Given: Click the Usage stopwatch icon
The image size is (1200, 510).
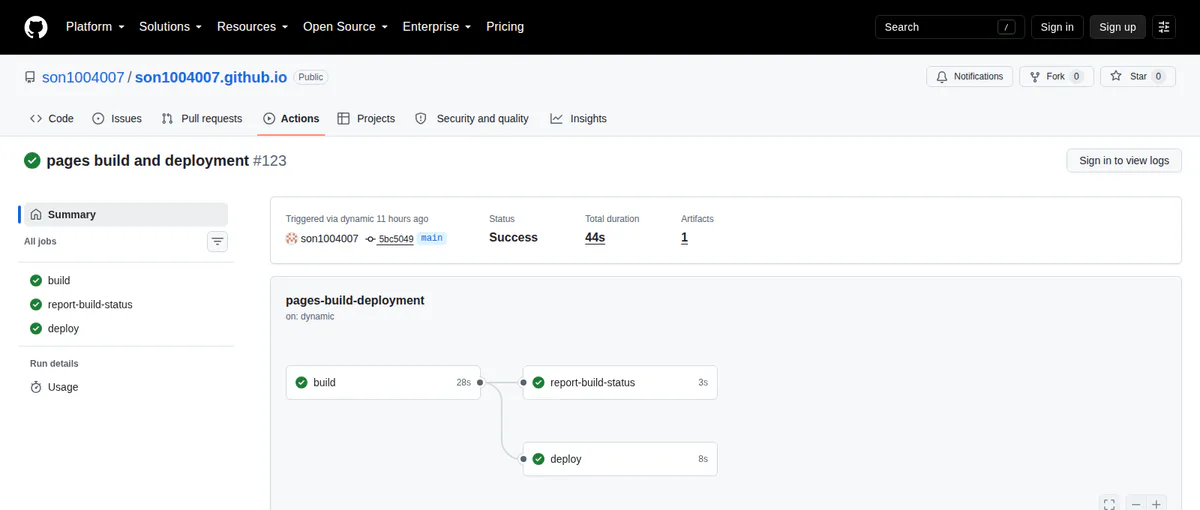Looking at the screenshot, I should 36,387.
